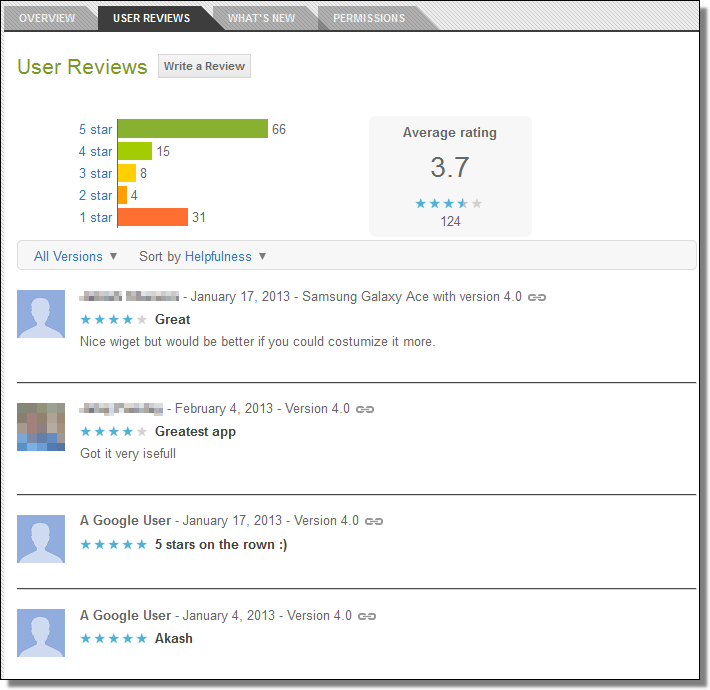The width and height of the screenshot is (710, 690).
Task: Click the 'Average rating' label
Action: click(450, 133)
